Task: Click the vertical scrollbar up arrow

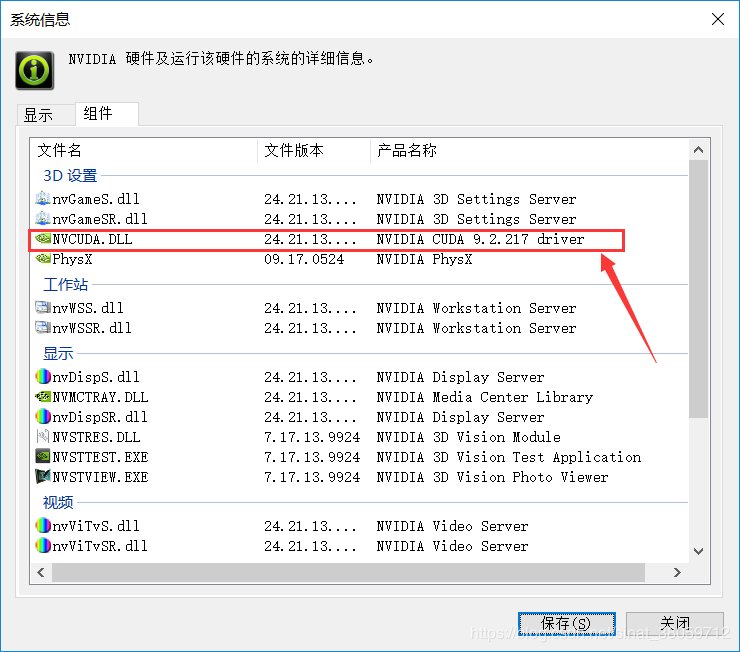Action: (x=698, y=150)
